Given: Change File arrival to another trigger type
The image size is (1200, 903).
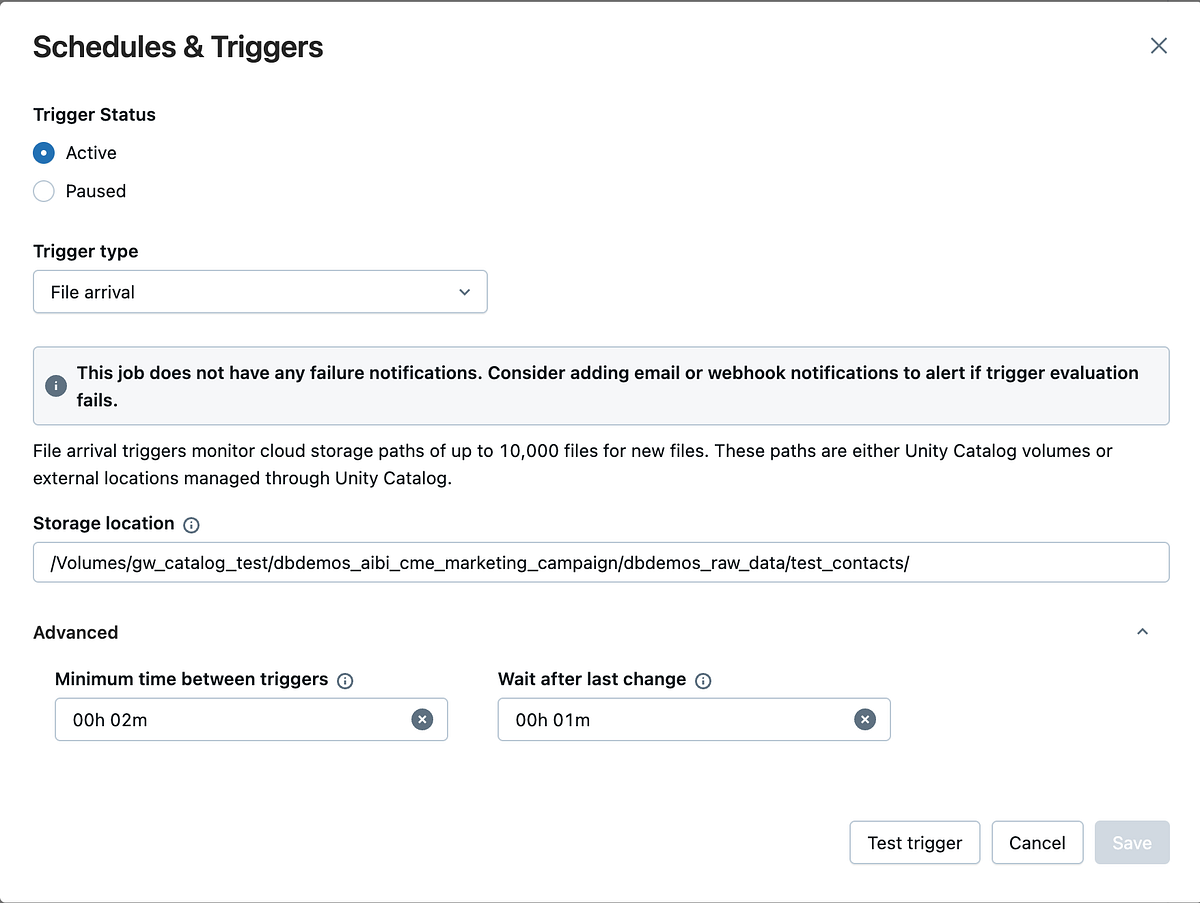Looking at the screenshot, I should [260, 292].
